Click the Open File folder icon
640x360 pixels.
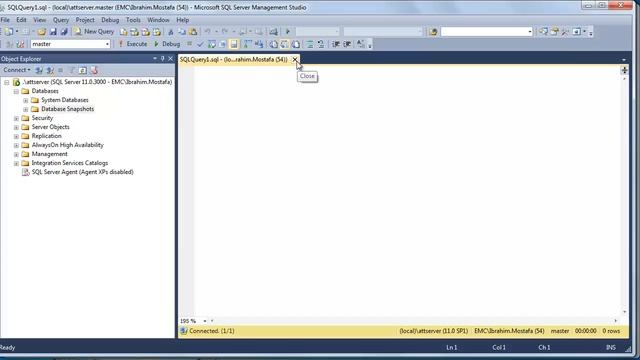point(42,31)
